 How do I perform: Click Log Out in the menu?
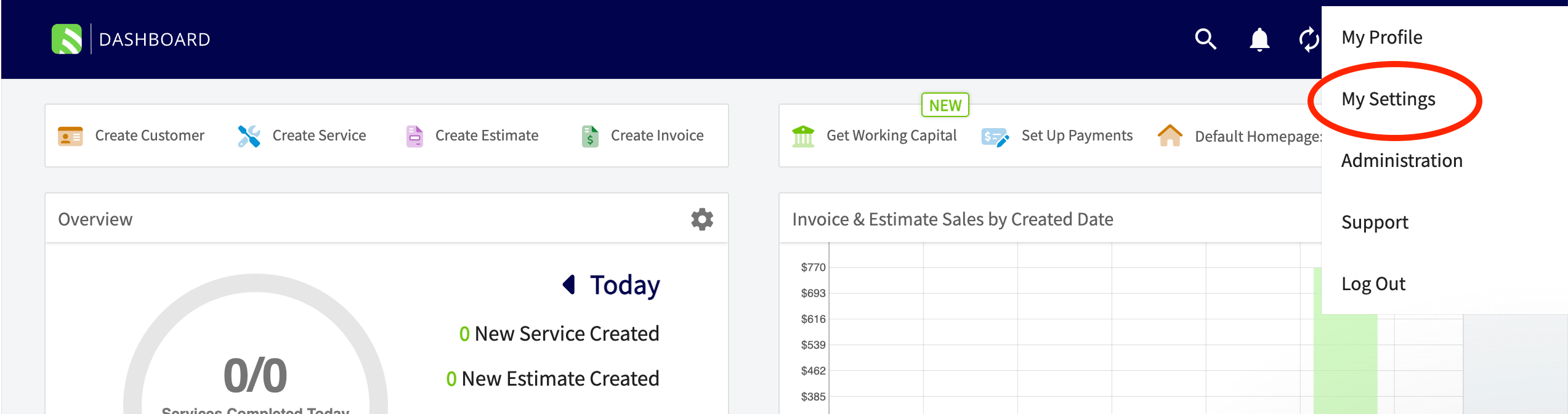coord(1373,284)
